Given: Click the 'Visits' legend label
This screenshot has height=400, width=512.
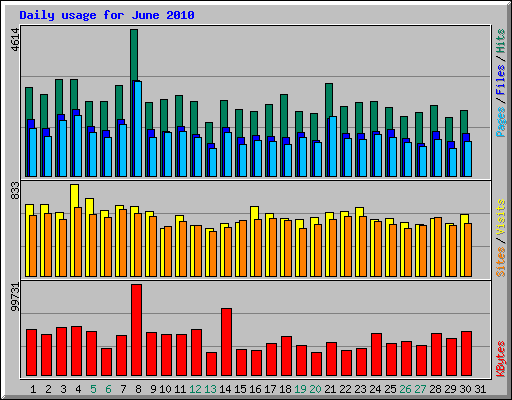Looking at the screenshot, I should click(x=501, y=217).
